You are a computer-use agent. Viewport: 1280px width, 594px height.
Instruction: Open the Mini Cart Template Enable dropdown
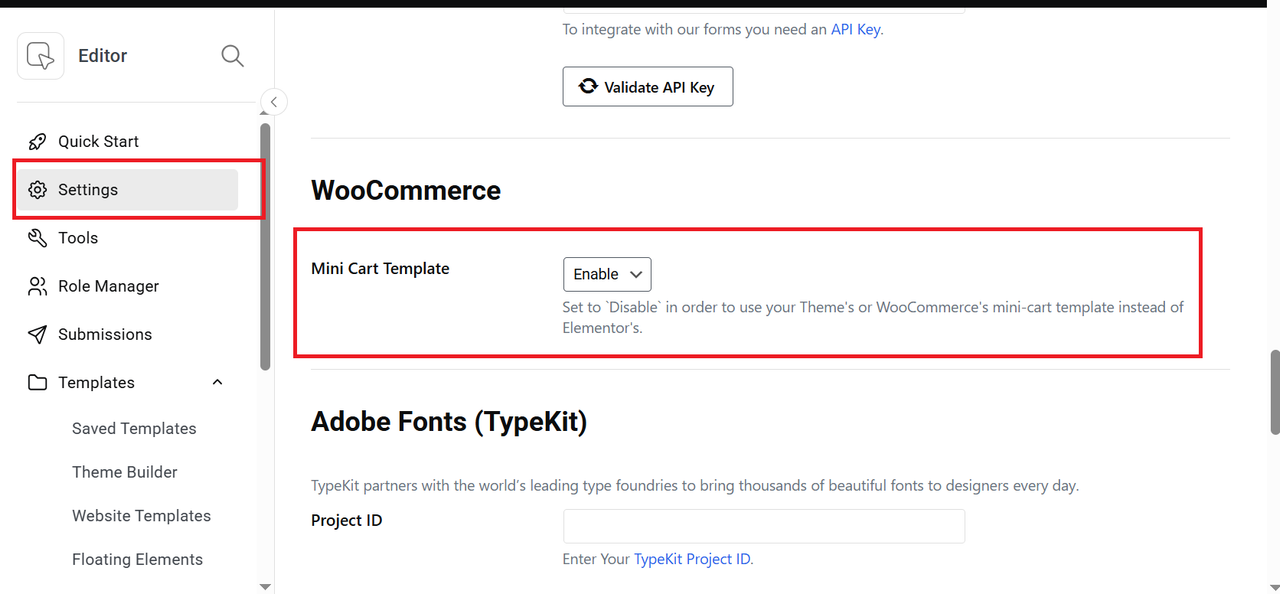coord(607,274)
